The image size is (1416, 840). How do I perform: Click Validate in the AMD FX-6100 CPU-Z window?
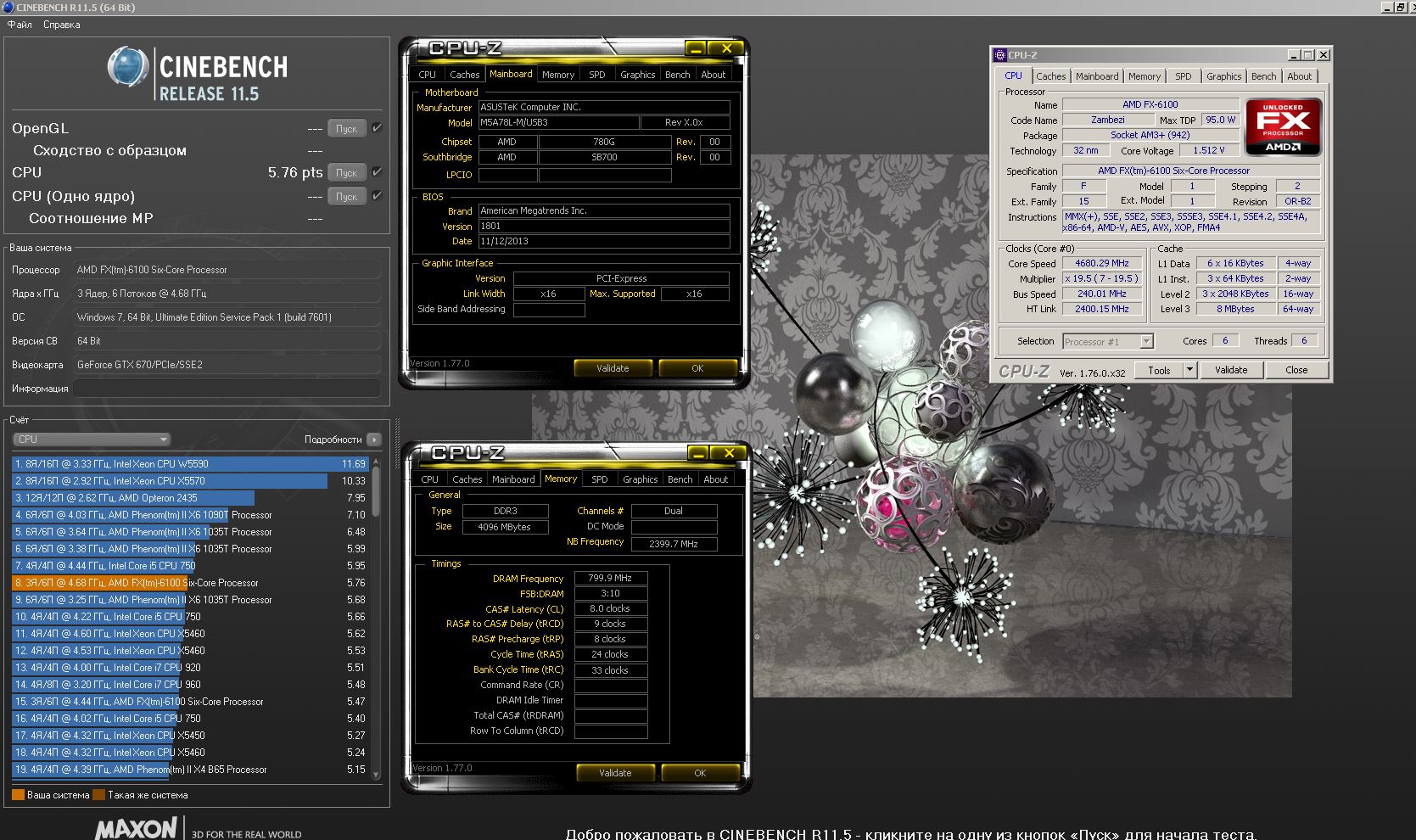click(x=1230, y=370)
